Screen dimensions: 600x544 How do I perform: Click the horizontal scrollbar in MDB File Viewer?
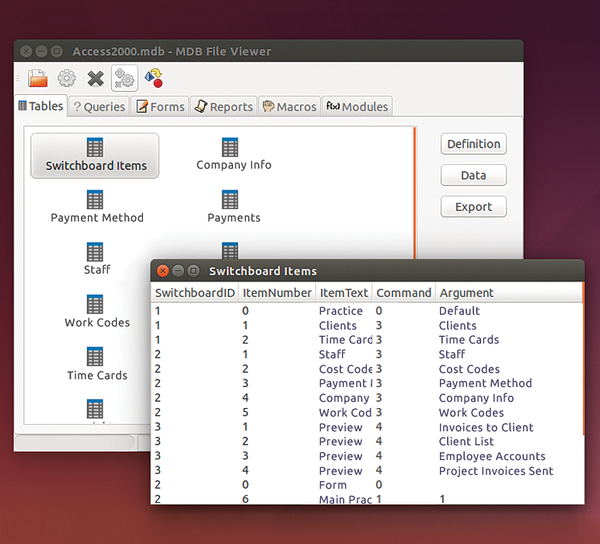[x=75, y=442]
